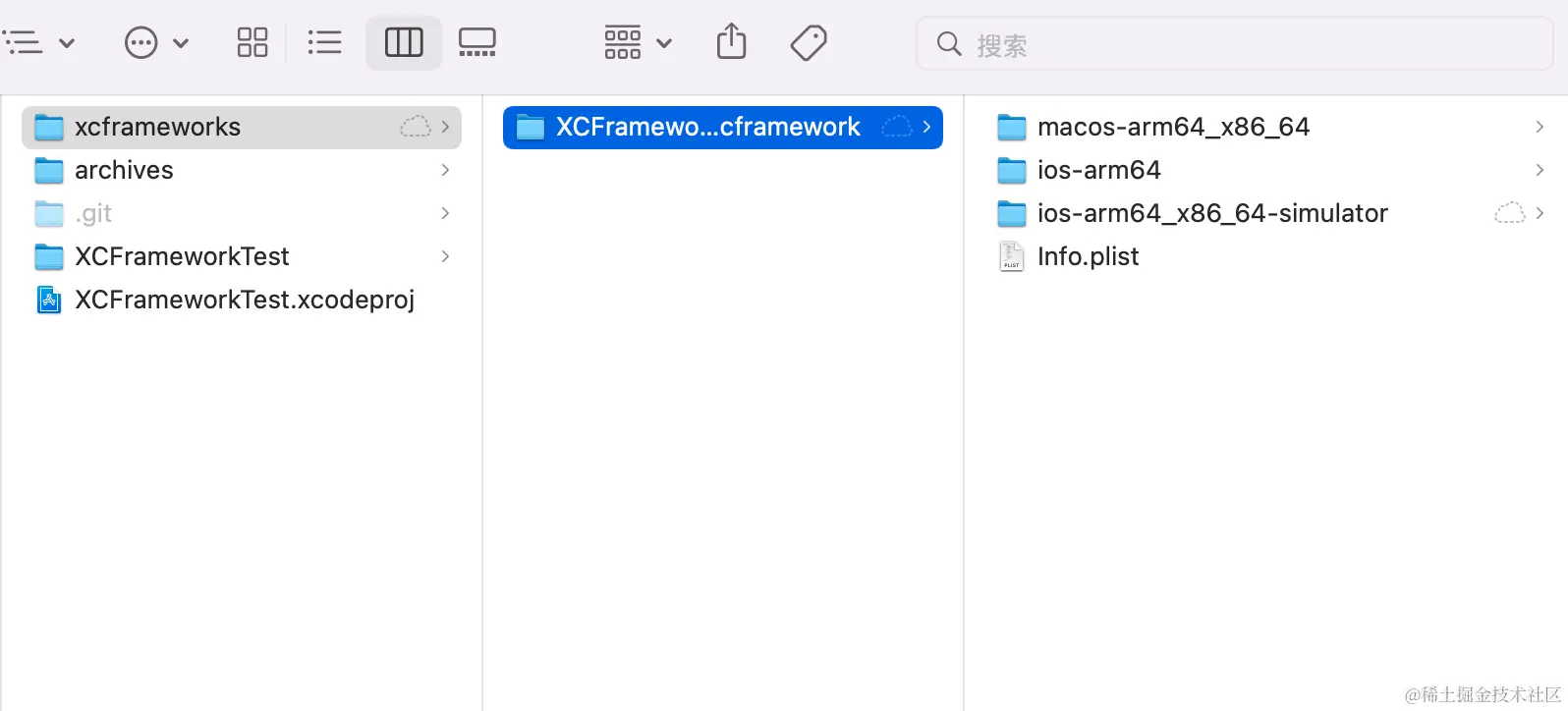
Task: Click the Info.plist document icon
Action: click(x=1011, y=256)
